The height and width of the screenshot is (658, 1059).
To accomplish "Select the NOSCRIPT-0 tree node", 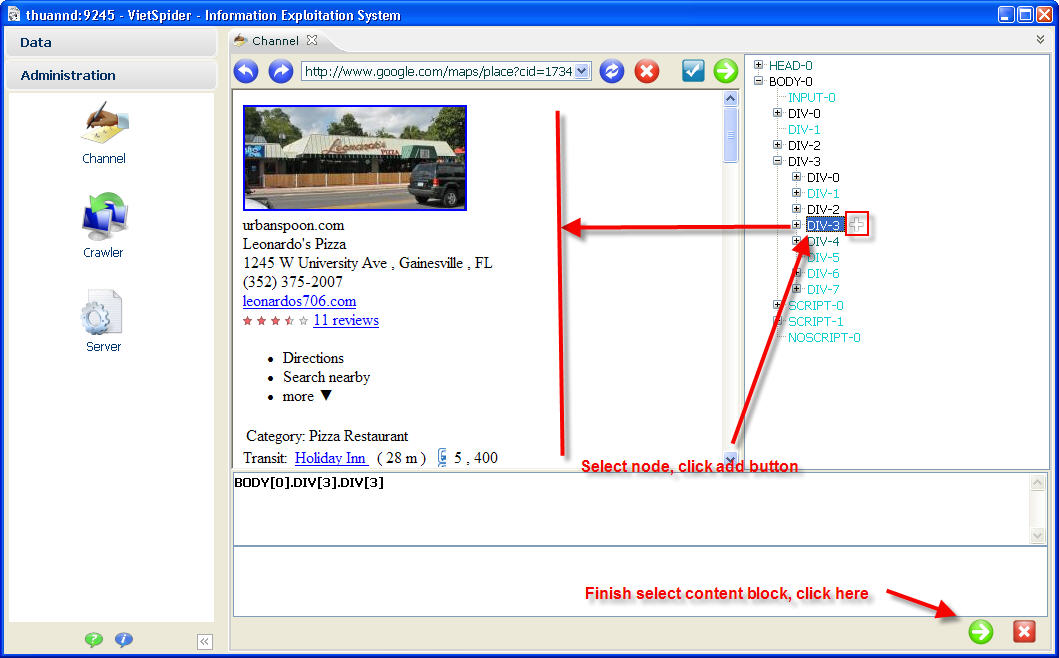I will point(824,338).
